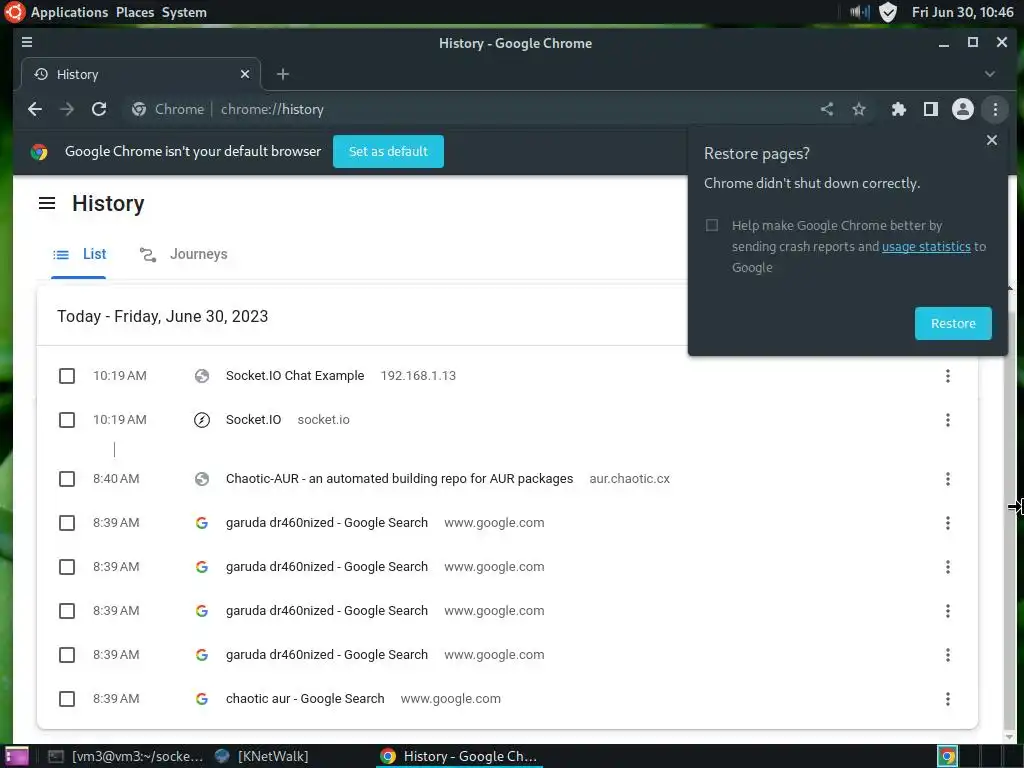Share this page via the share icon
Viewport: 1024px width, 768px height.
pos(827,109)
